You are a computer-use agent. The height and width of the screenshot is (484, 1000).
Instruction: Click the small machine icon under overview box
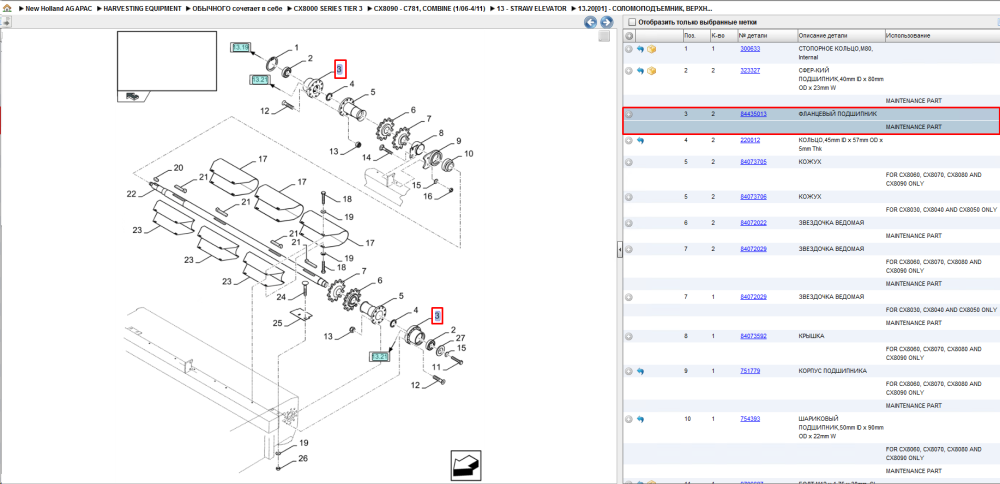tap(132, 96)
